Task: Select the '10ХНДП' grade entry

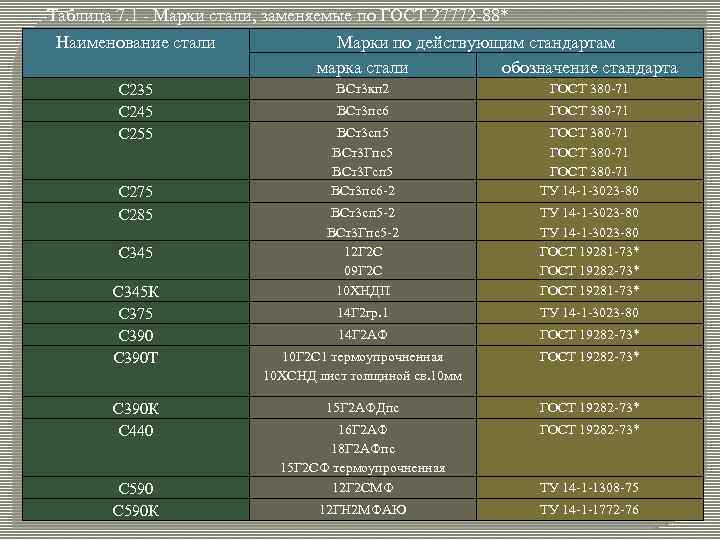Action: (x=363, y=291)
